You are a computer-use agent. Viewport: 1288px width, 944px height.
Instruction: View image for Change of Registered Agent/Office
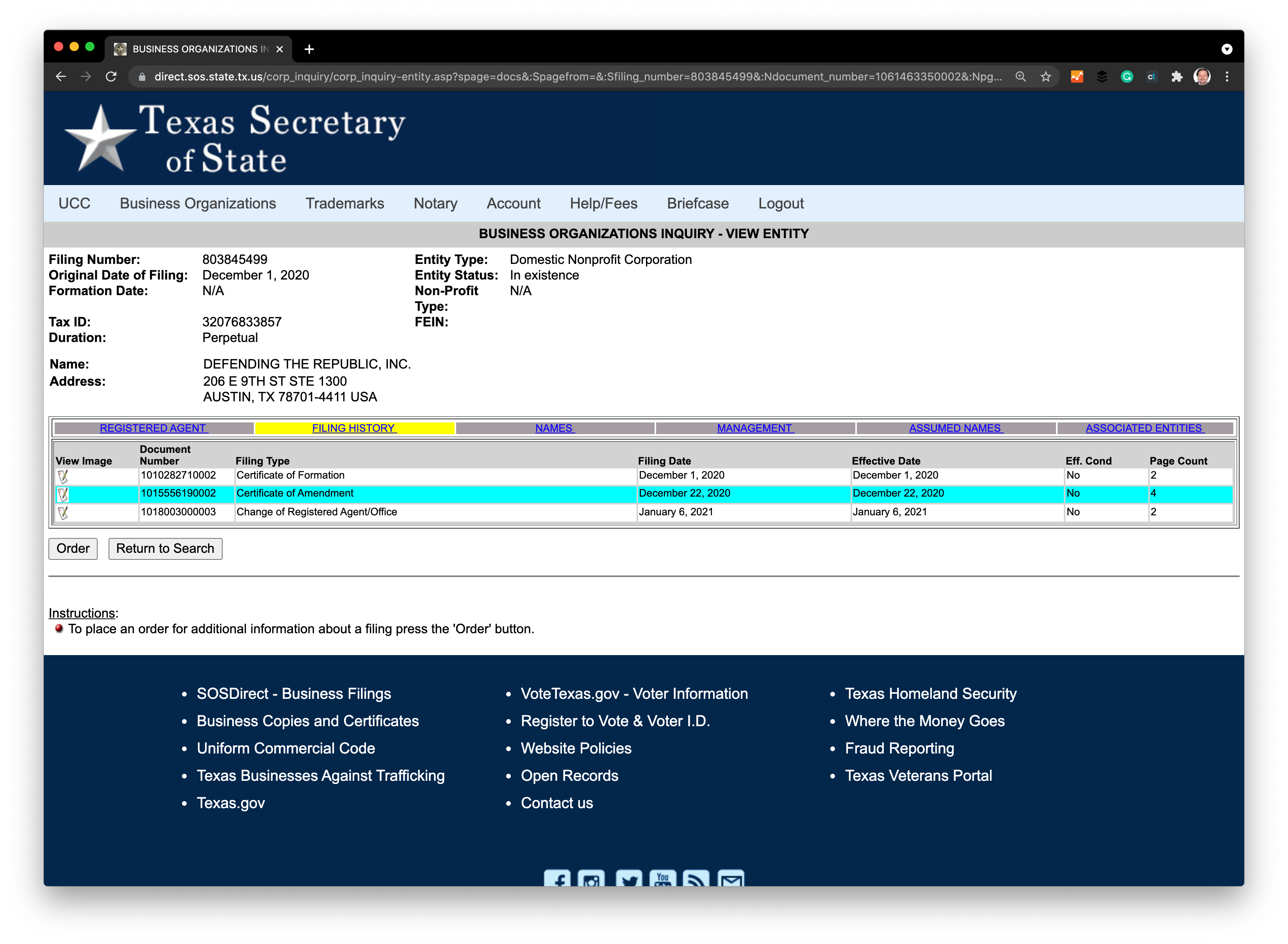(63, 513)
